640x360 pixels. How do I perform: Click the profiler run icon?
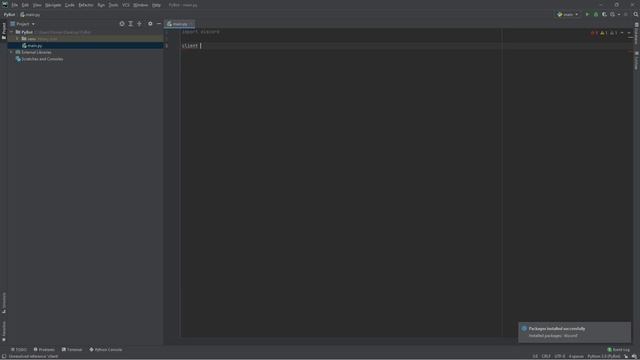[614, 15]
